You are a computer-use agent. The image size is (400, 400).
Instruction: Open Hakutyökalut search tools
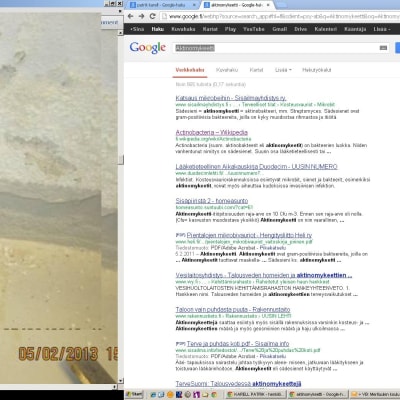(316, 70)
